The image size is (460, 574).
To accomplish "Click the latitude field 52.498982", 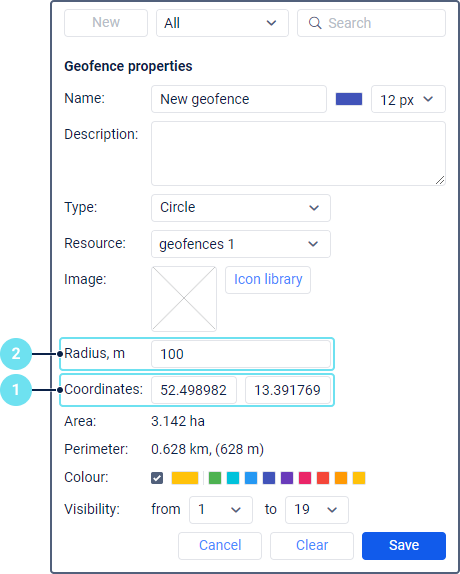I will coord(194,390).
